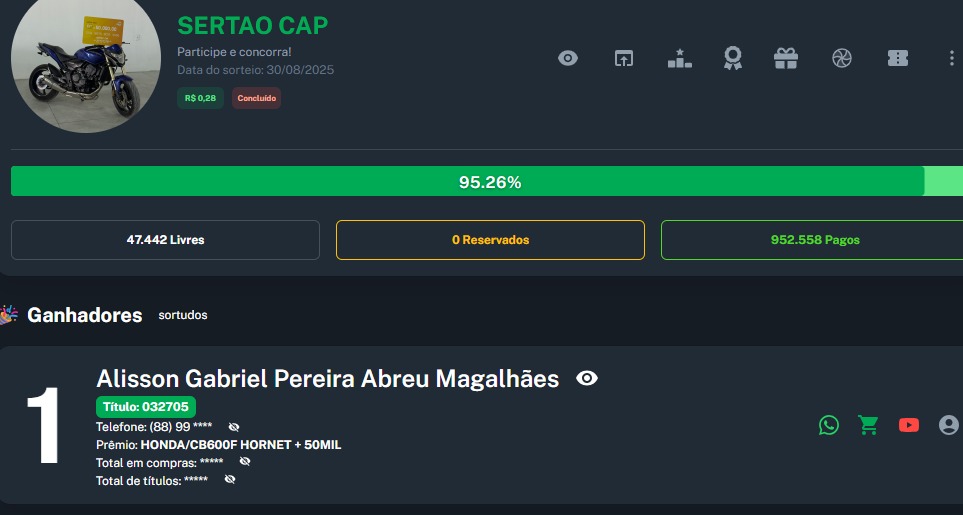
Task: Open the three-dot more options menu
Action: coord(951,58)
